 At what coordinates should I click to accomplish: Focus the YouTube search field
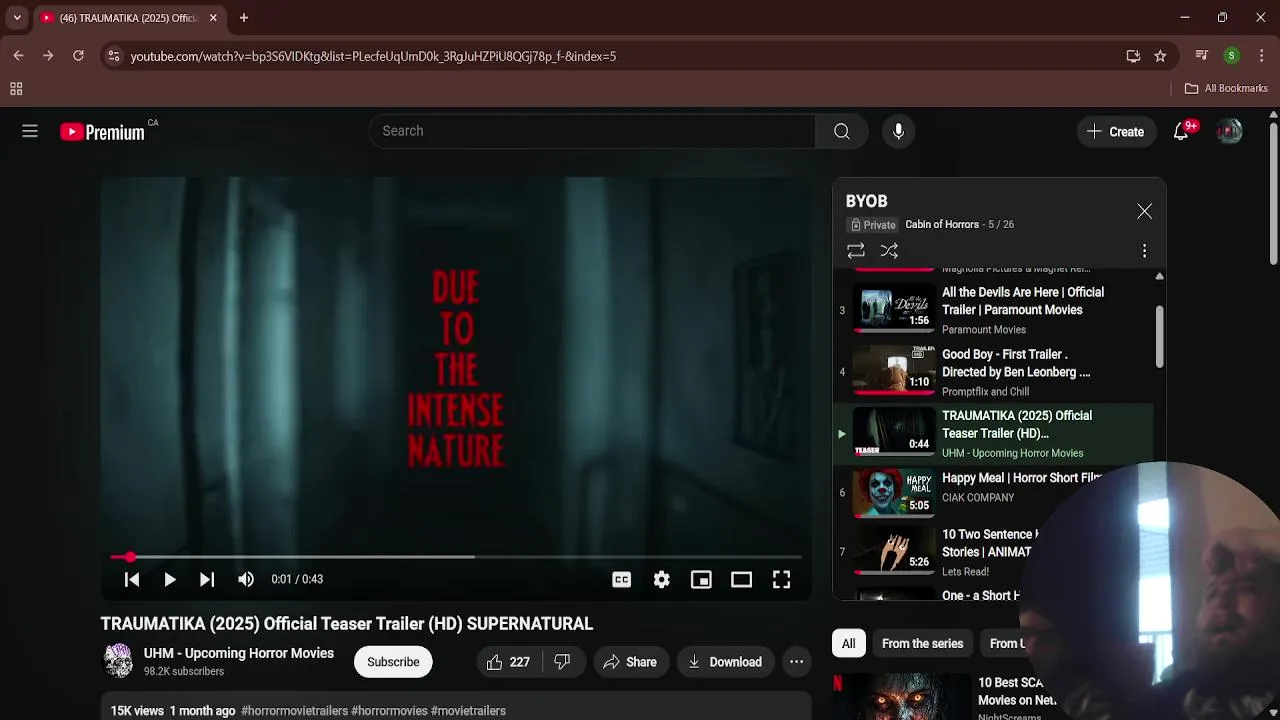pyautogui.click(x=592, y=131)
